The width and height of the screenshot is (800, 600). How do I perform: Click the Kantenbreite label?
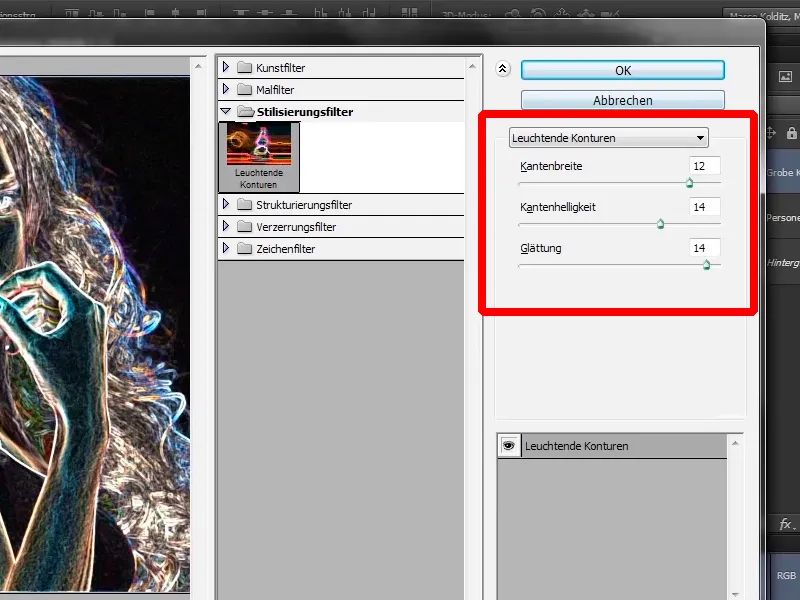(551, 166)
